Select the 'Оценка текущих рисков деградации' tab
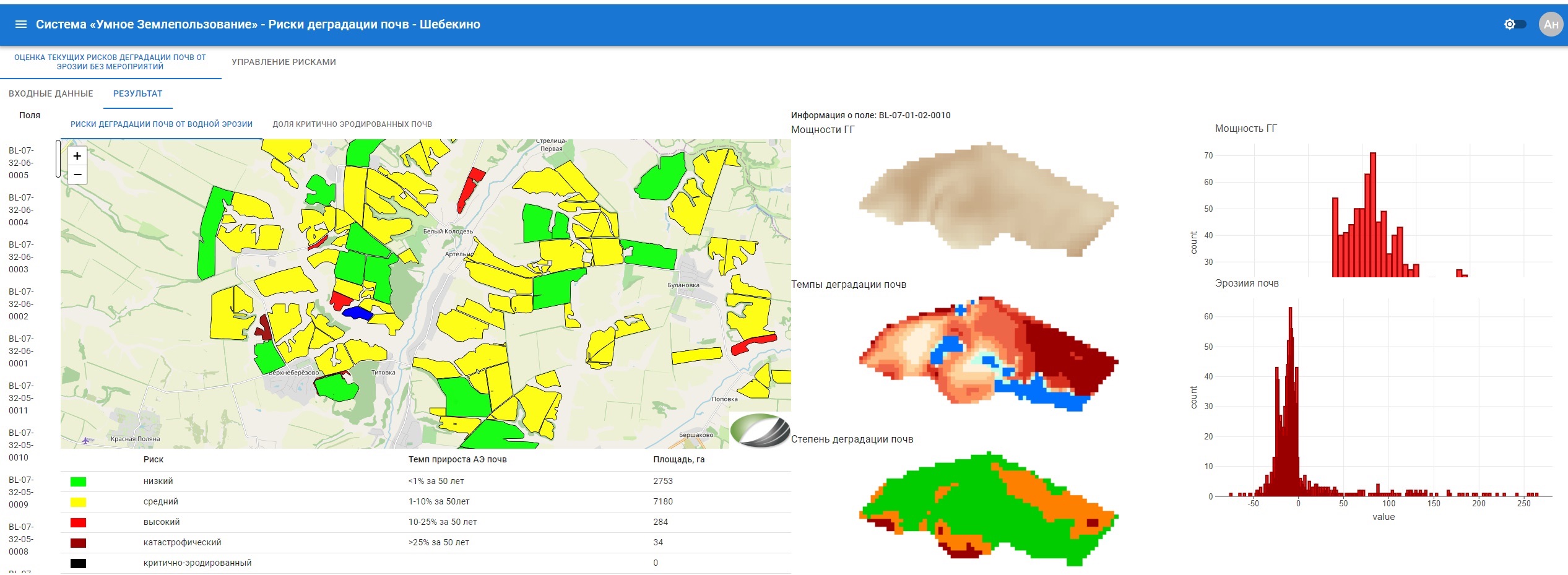 [x=110, y=62]
